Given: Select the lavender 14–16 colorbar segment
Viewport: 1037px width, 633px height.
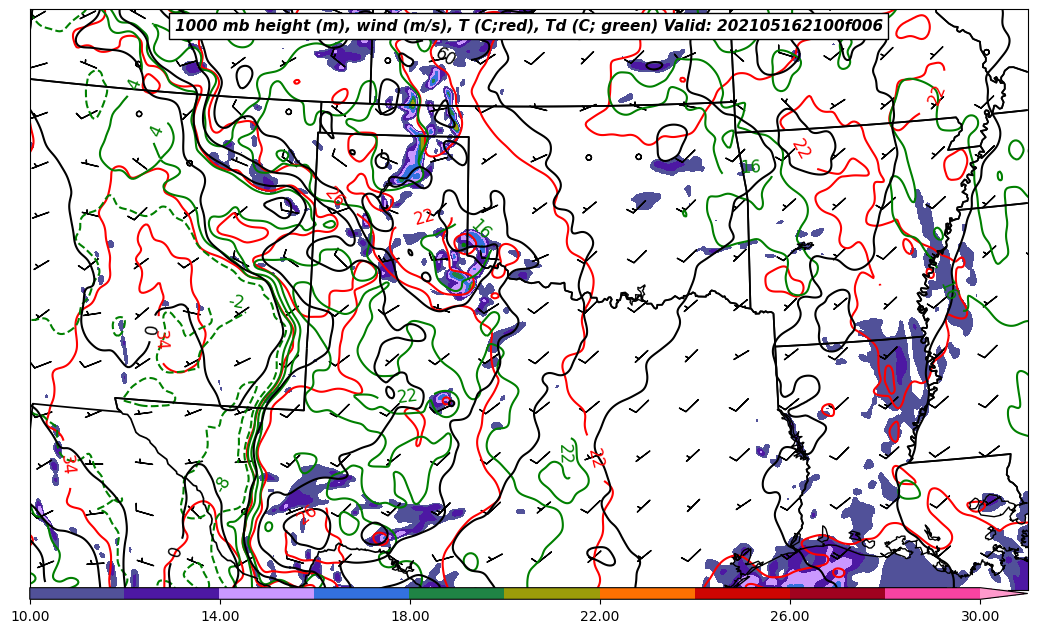Looking at the screenshot, I should click(x=267, y=593).
